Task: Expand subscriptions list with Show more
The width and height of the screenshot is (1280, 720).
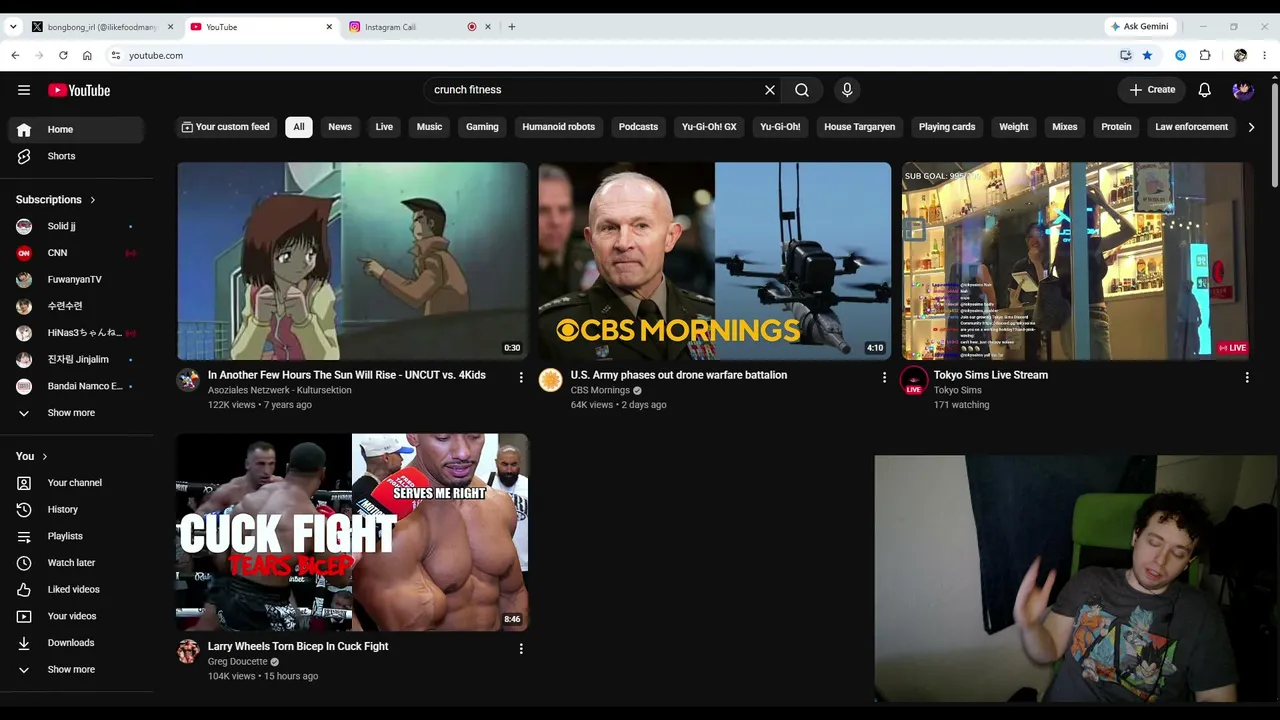Action: coord(76,413)
